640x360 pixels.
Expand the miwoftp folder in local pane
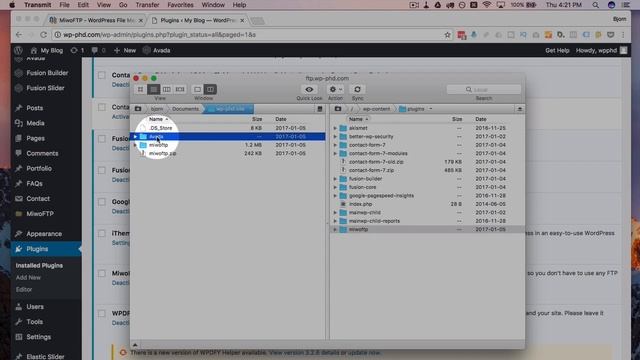pos(136,145)
